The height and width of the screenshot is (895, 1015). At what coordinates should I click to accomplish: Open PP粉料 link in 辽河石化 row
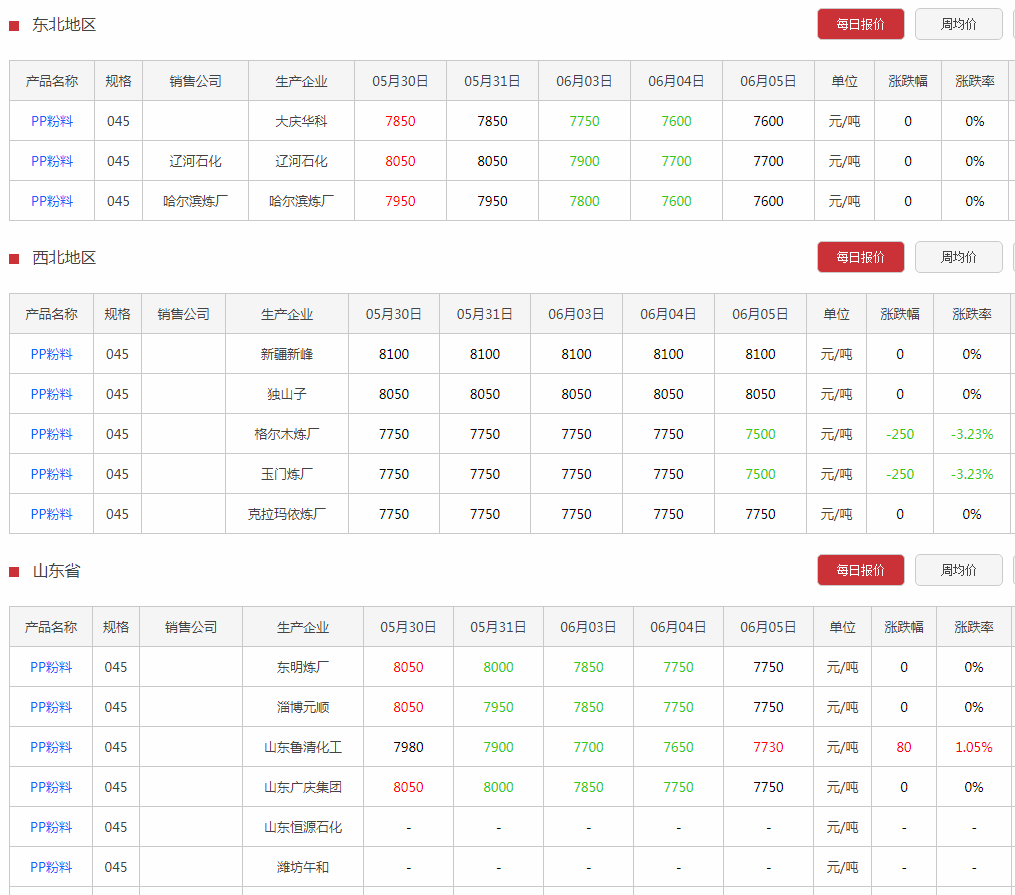(52, 161)
